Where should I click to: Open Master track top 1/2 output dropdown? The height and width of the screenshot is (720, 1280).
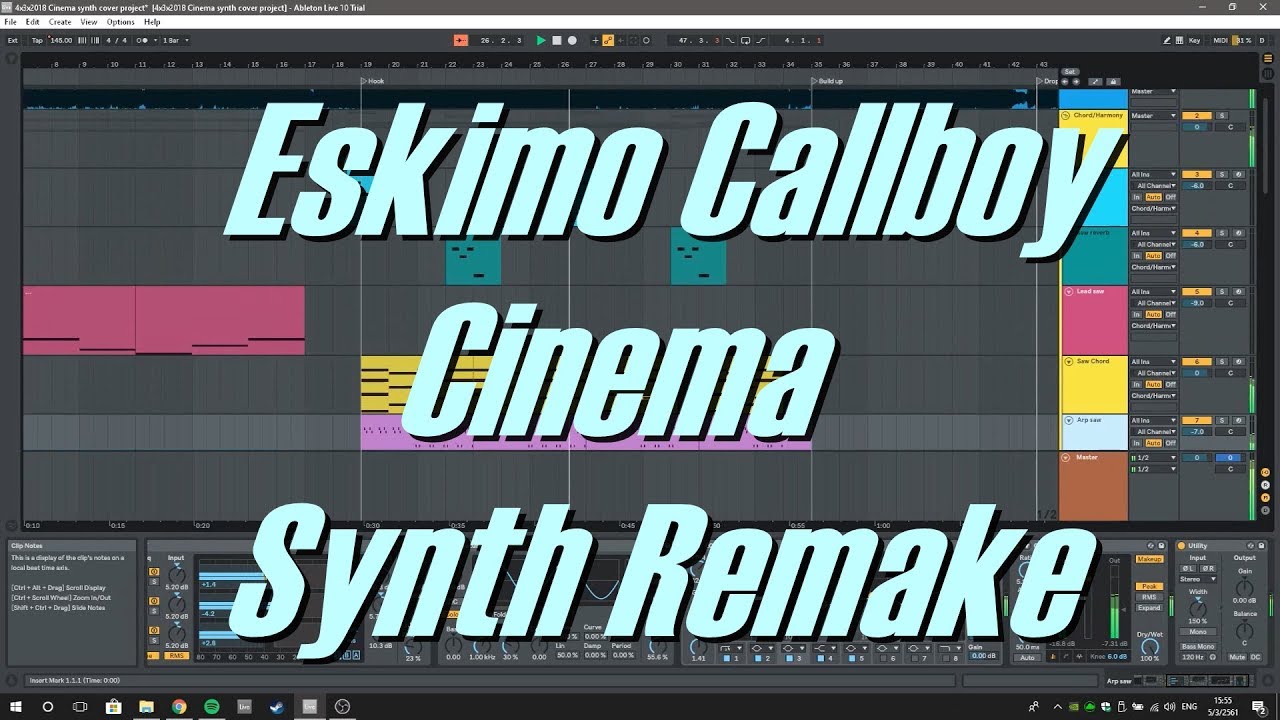pyautogui.click(x=1154, y=458)
